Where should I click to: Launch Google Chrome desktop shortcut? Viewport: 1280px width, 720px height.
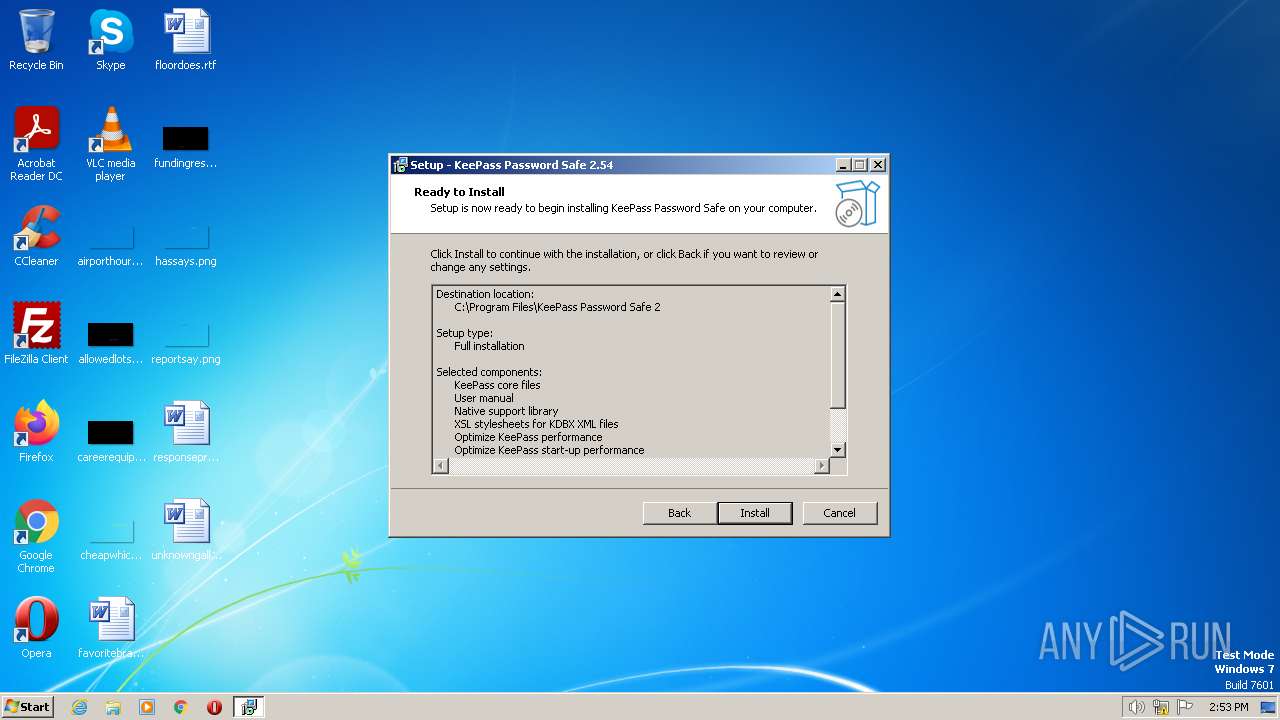(x=36, y=536)
